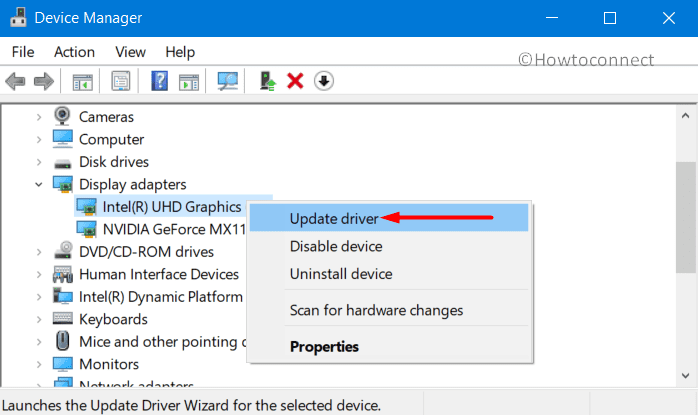This screenshot has height=415, width=698.
Task: Expand the Disk drives category
Action: click(39, 162)
